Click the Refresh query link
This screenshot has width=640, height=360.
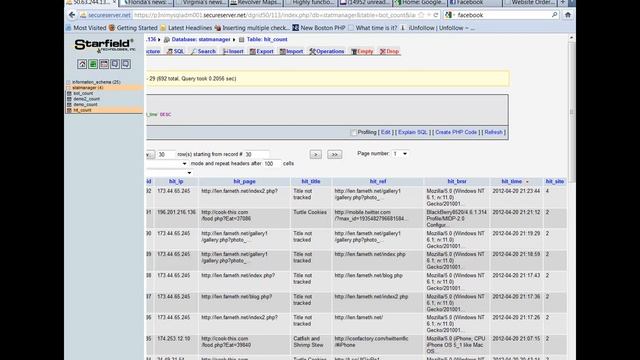pyautogui.click(x=493, y=132)
